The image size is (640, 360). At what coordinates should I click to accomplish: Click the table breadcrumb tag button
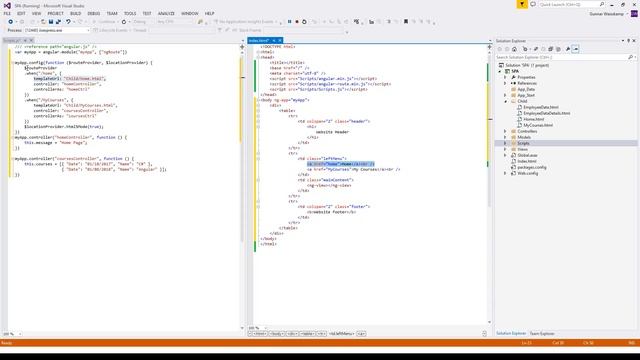(307, 334)
